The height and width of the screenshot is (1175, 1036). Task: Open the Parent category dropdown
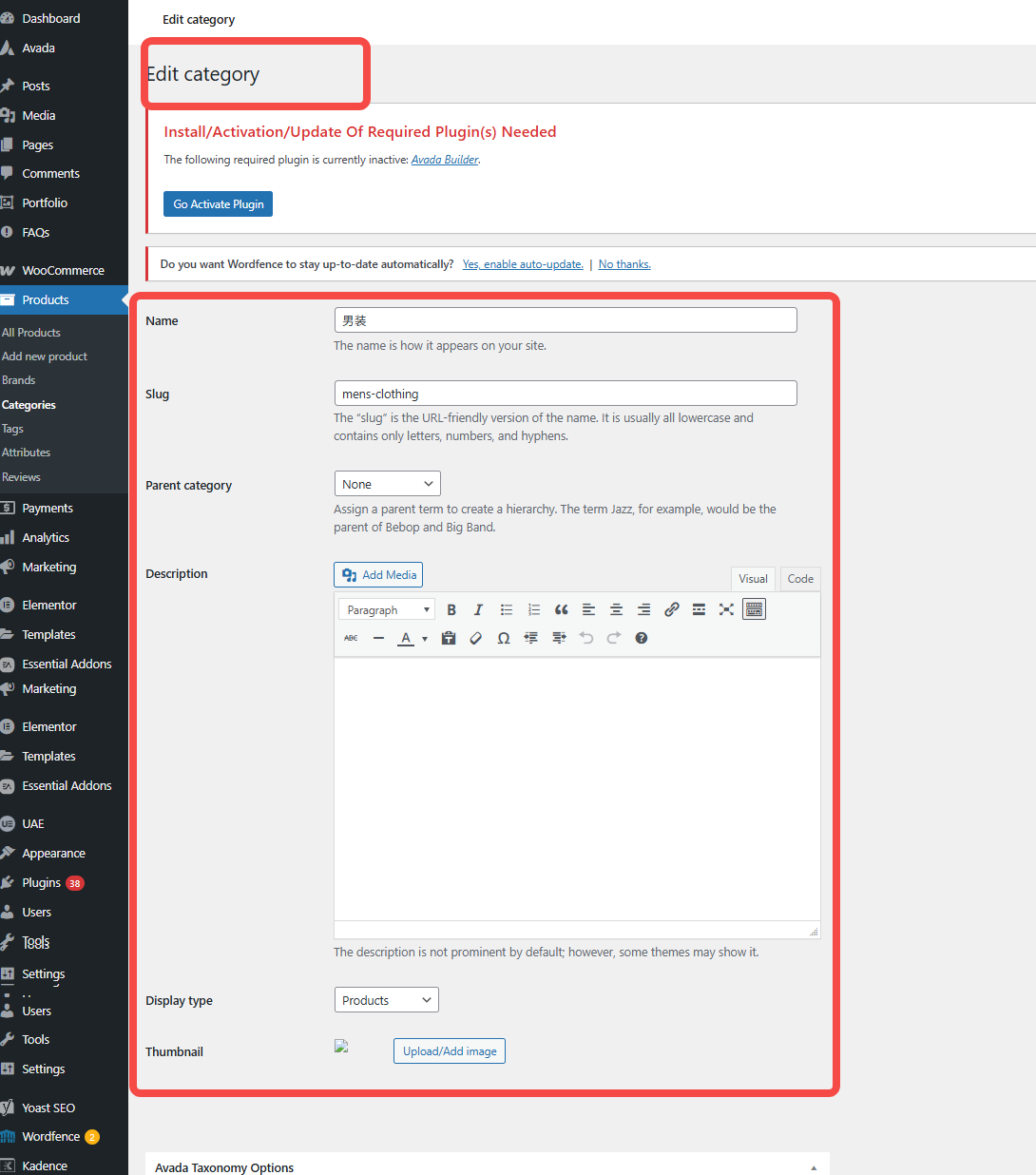388,484
